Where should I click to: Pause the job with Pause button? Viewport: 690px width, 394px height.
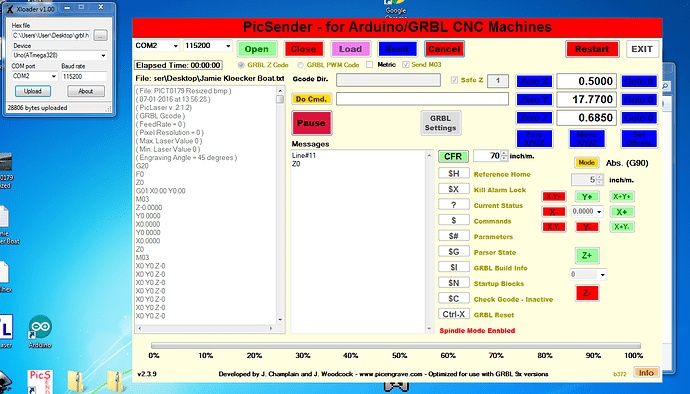(312, 123)
